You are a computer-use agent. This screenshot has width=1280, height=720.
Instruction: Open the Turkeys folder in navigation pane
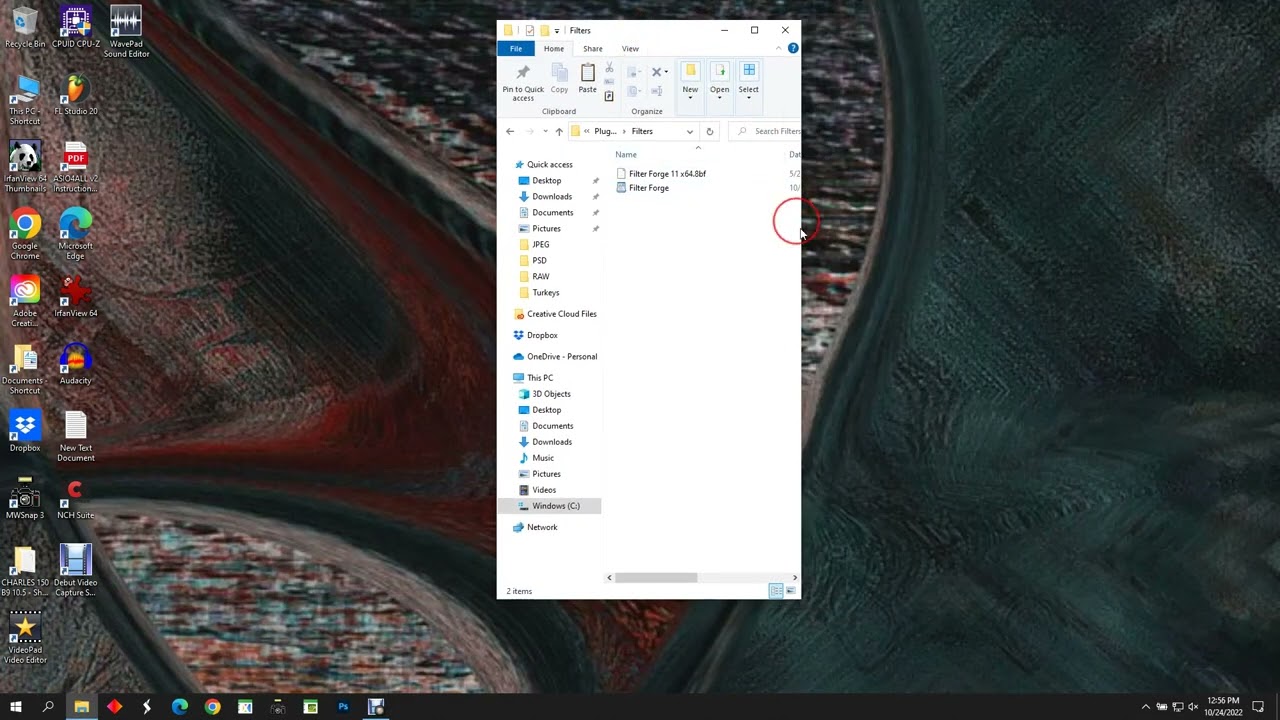[x=546, y=293]
